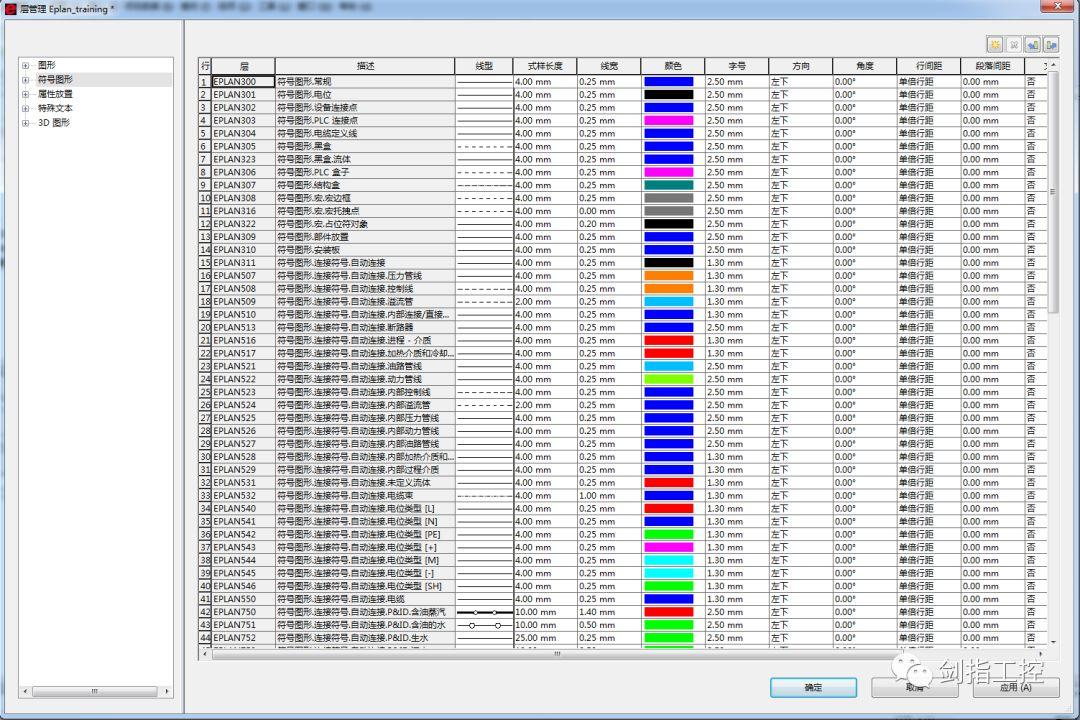
Task: Click the orange color swatch for EPLAN507
Action: (668, 276)
